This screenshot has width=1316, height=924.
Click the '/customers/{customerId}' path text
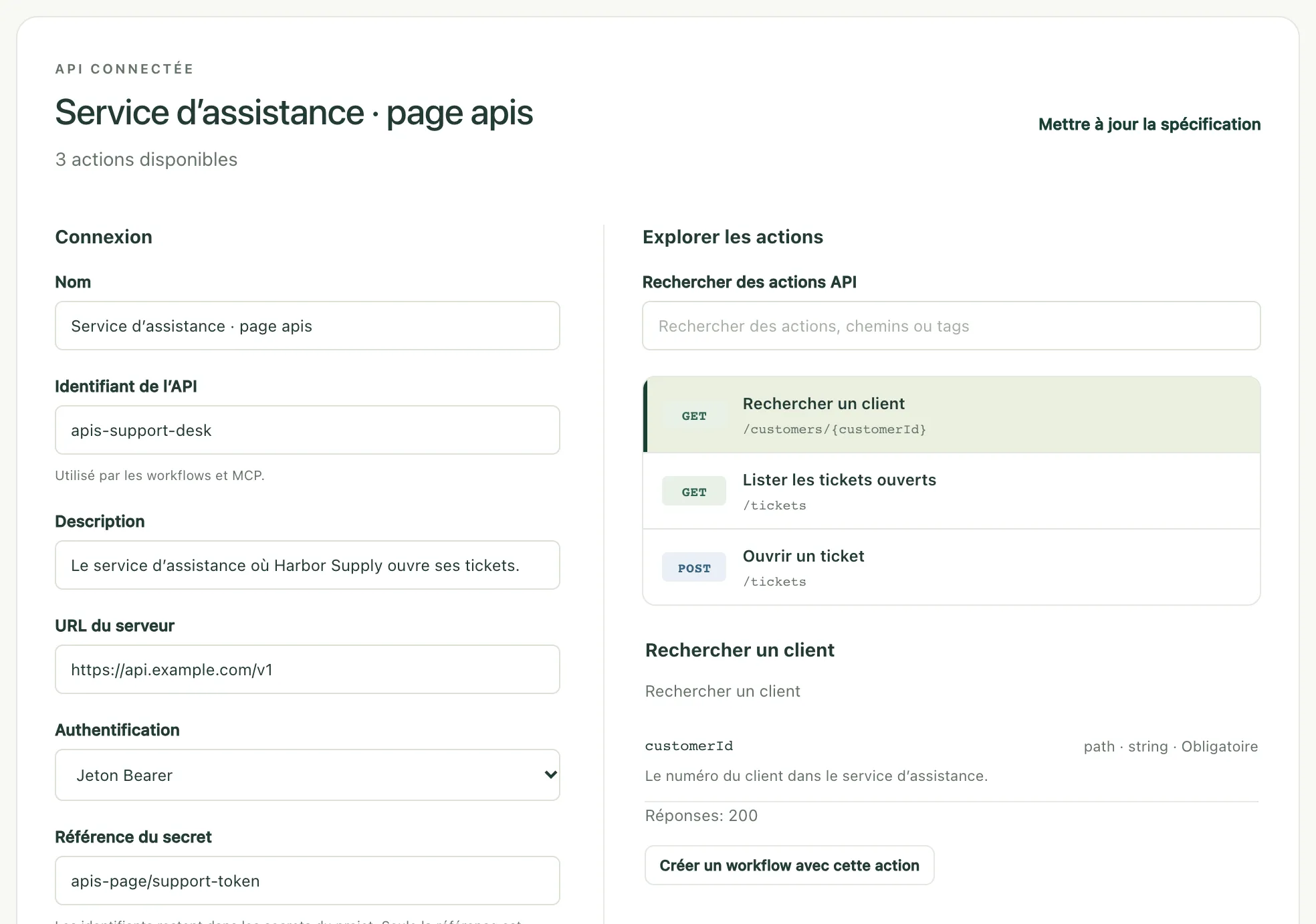[x=834, y=429]
